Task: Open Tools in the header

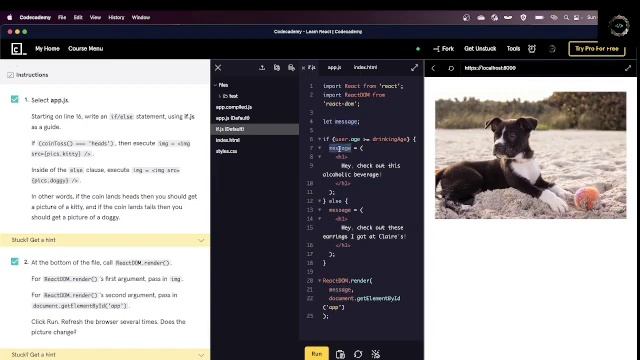Action: point(513,49)
